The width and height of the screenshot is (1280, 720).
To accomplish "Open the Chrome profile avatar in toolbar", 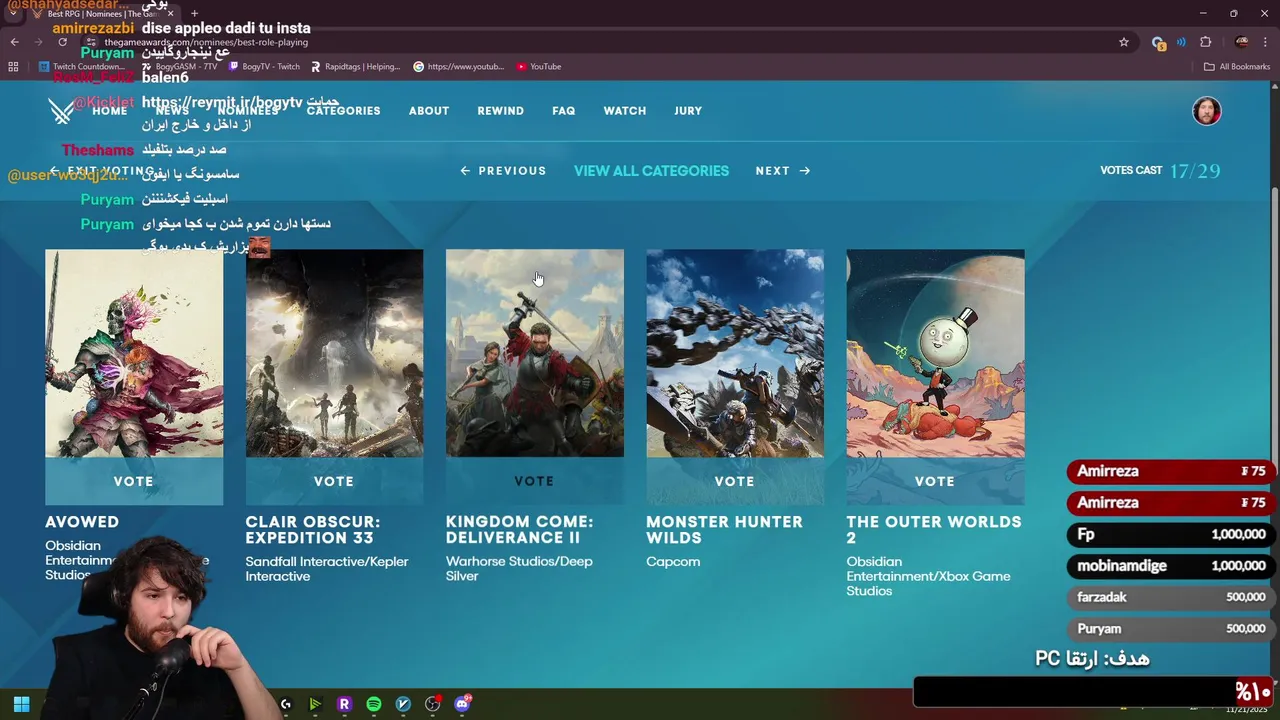I will click(x=1241, y=42).
